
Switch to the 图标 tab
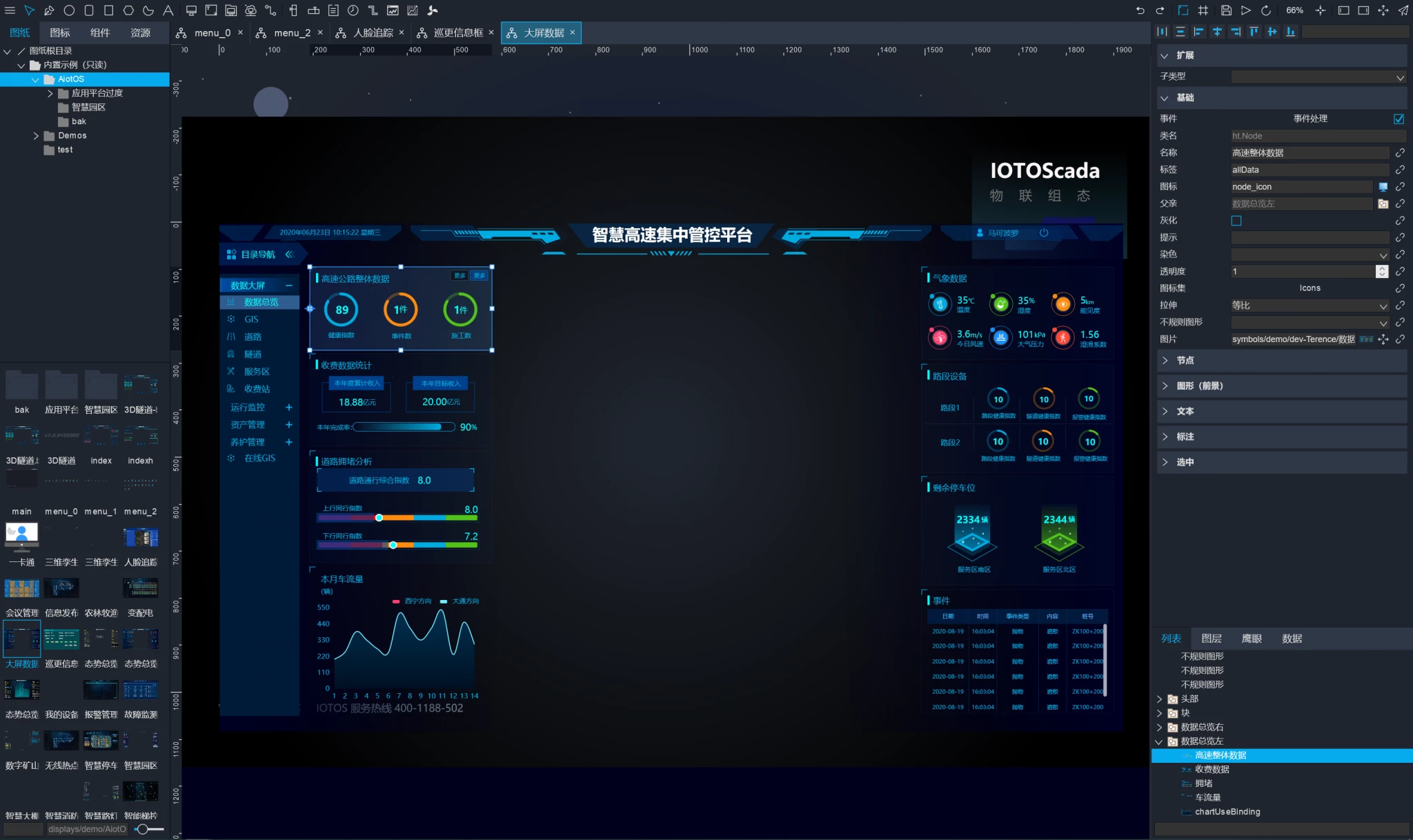pyautogui.click(x=59, y=32)
